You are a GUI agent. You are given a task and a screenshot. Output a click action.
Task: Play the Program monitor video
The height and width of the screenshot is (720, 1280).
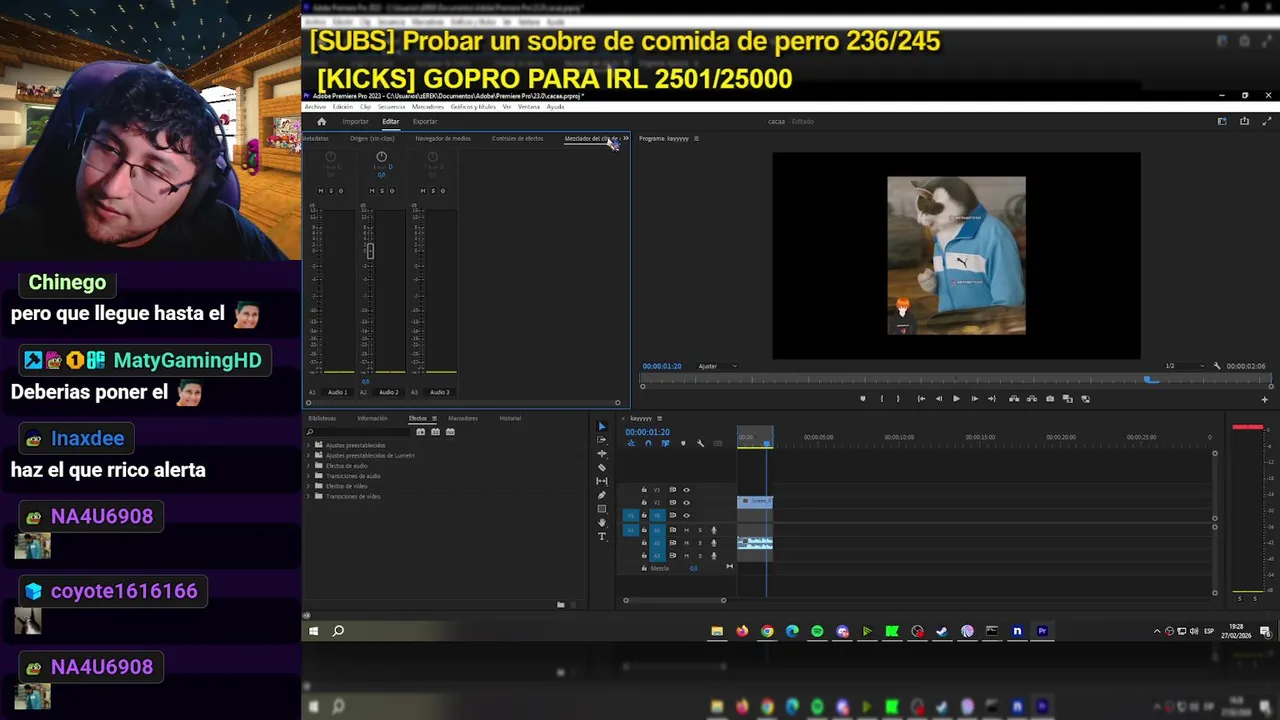(x=956, y=398)
